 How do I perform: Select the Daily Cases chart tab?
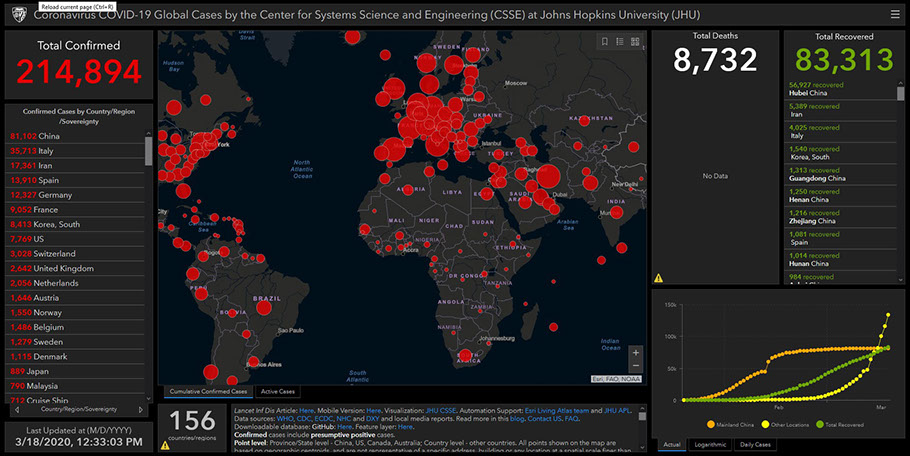point(755,444)
